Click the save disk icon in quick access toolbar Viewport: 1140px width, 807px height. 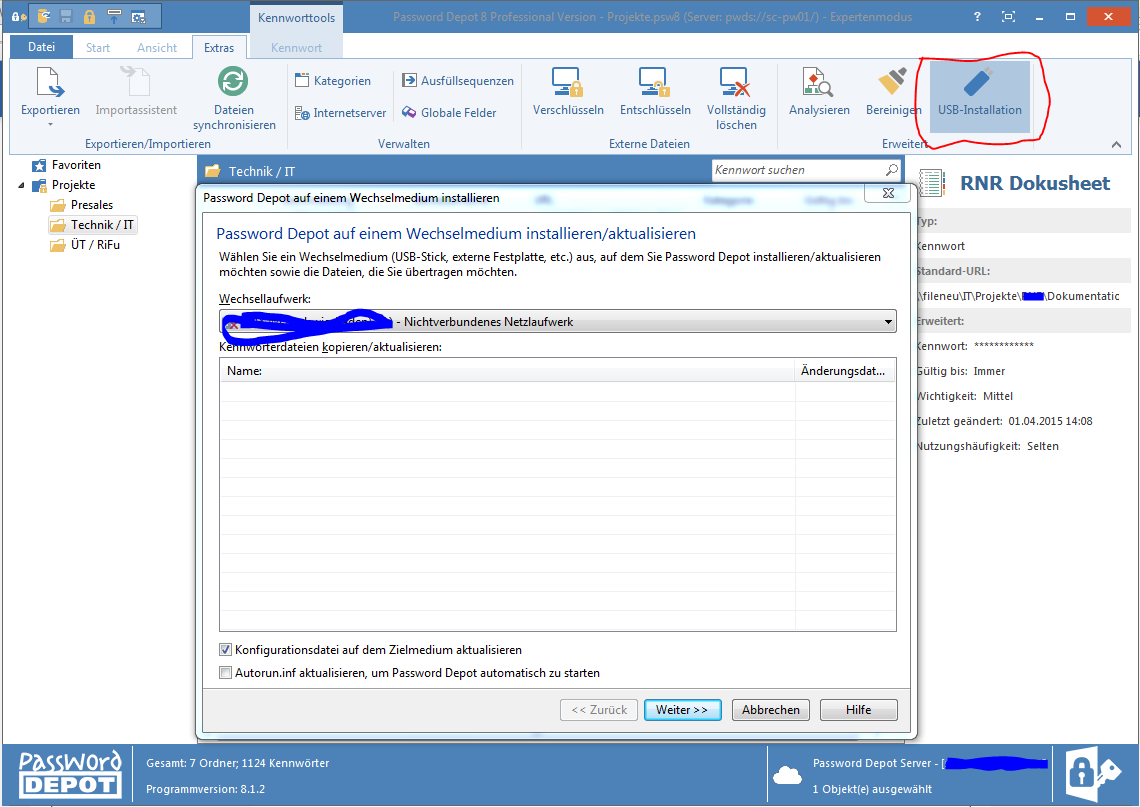(x=66, y=16)
